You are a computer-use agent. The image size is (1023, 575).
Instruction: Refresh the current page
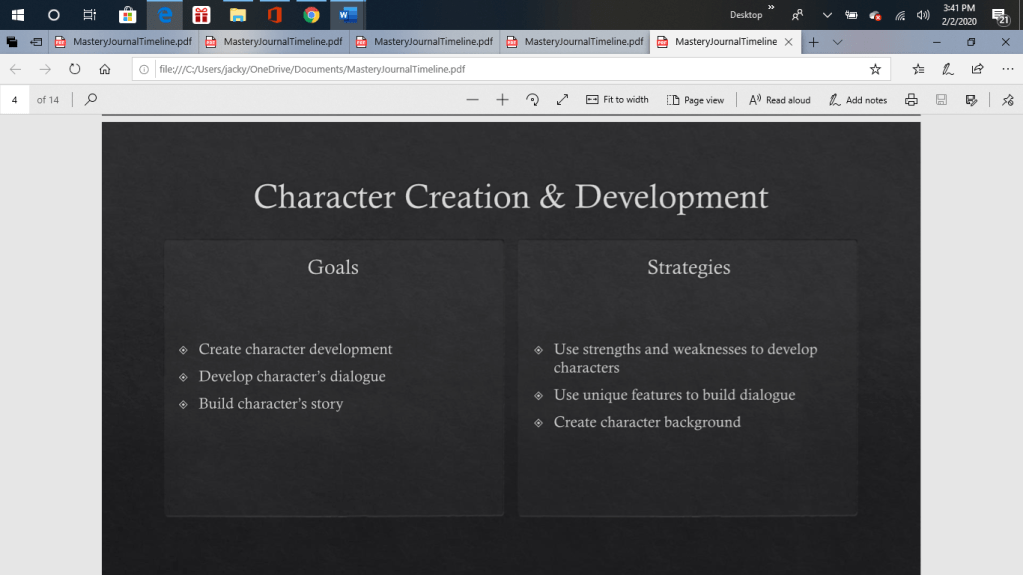(x=75, y=69)
